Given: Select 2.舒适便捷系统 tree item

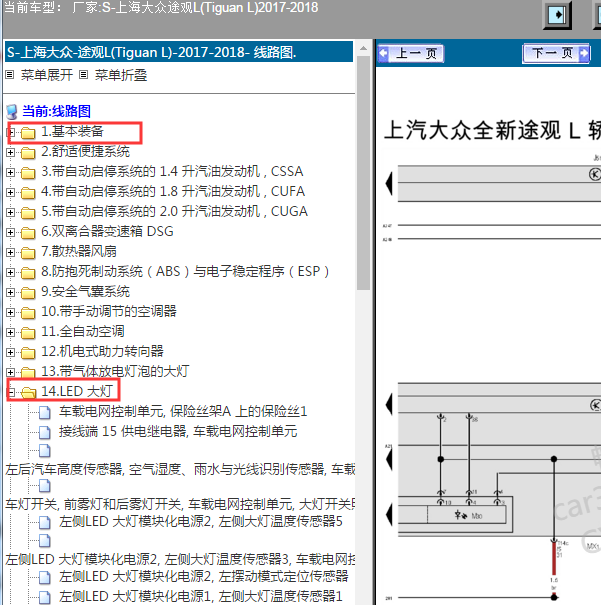Looking at the screenshot, I should [x=85, y=152].
